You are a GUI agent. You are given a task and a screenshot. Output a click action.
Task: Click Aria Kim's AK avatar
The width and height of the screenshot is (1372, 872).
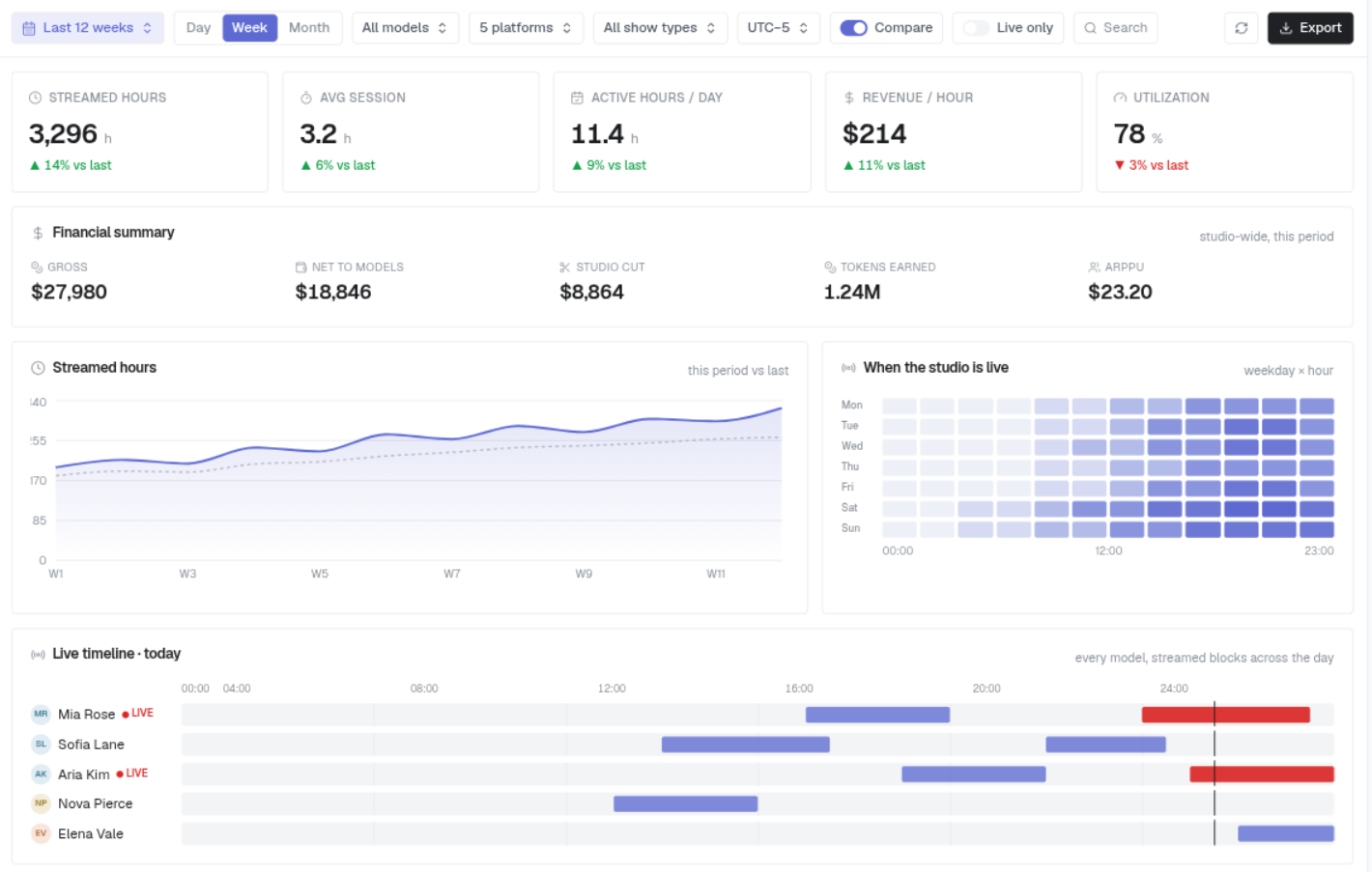pos(41,774)
